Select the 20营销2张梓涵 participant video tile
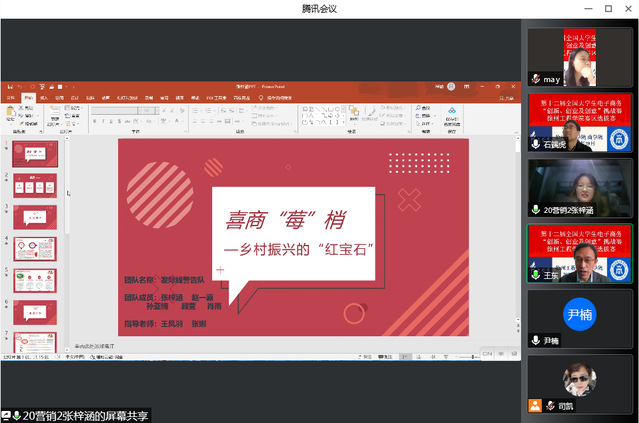This screenshot has height=423, width=639. [x=580, y=188]
